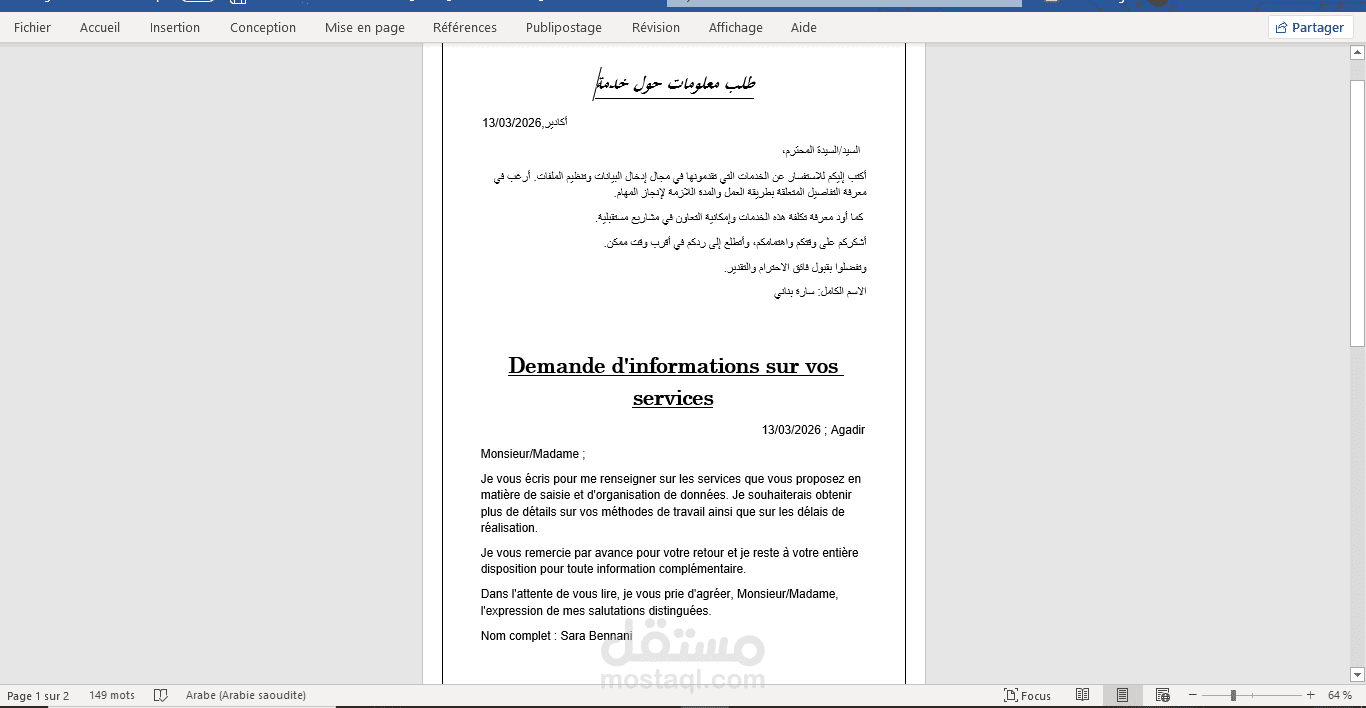
Task: Click the zoom out minus button
Action: 1193,695
